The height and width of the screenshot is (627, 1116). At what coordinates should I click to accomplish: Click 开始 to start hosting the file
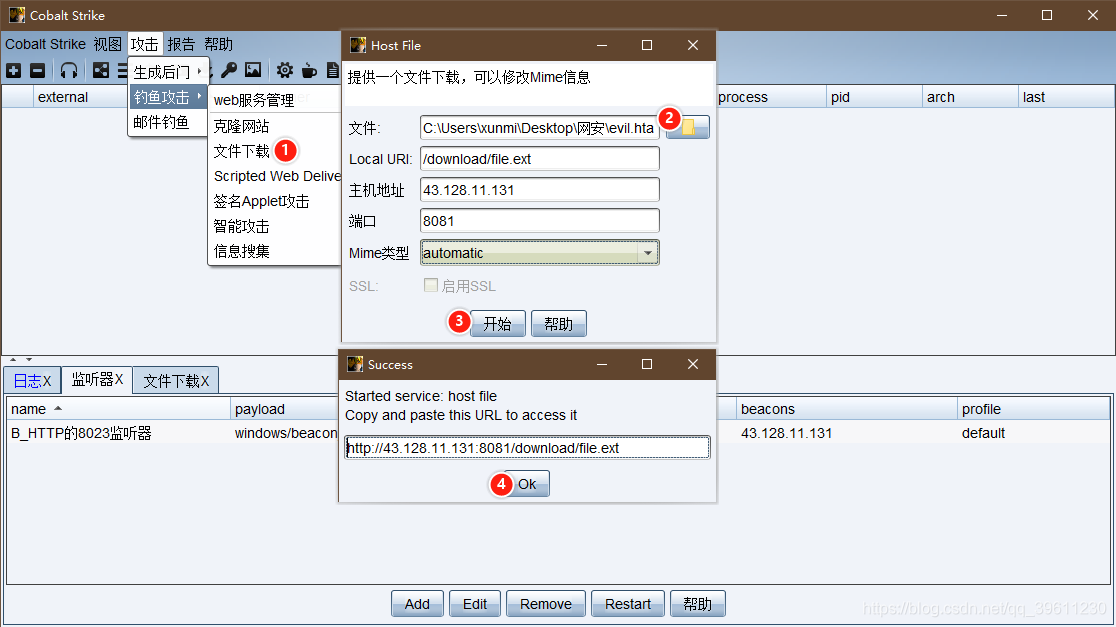point(498,324)
